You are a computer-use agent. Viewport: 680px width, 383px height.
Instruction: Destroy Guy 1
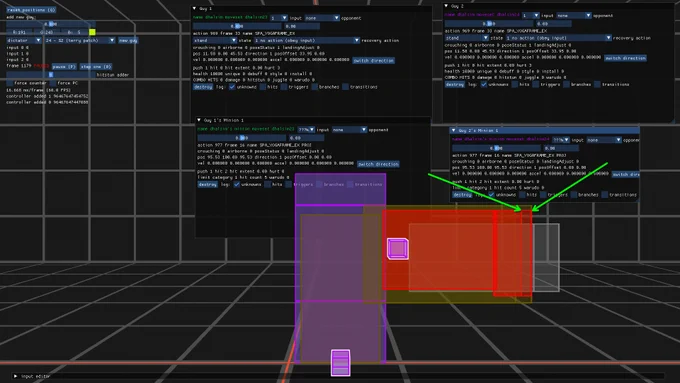point(203,87)
